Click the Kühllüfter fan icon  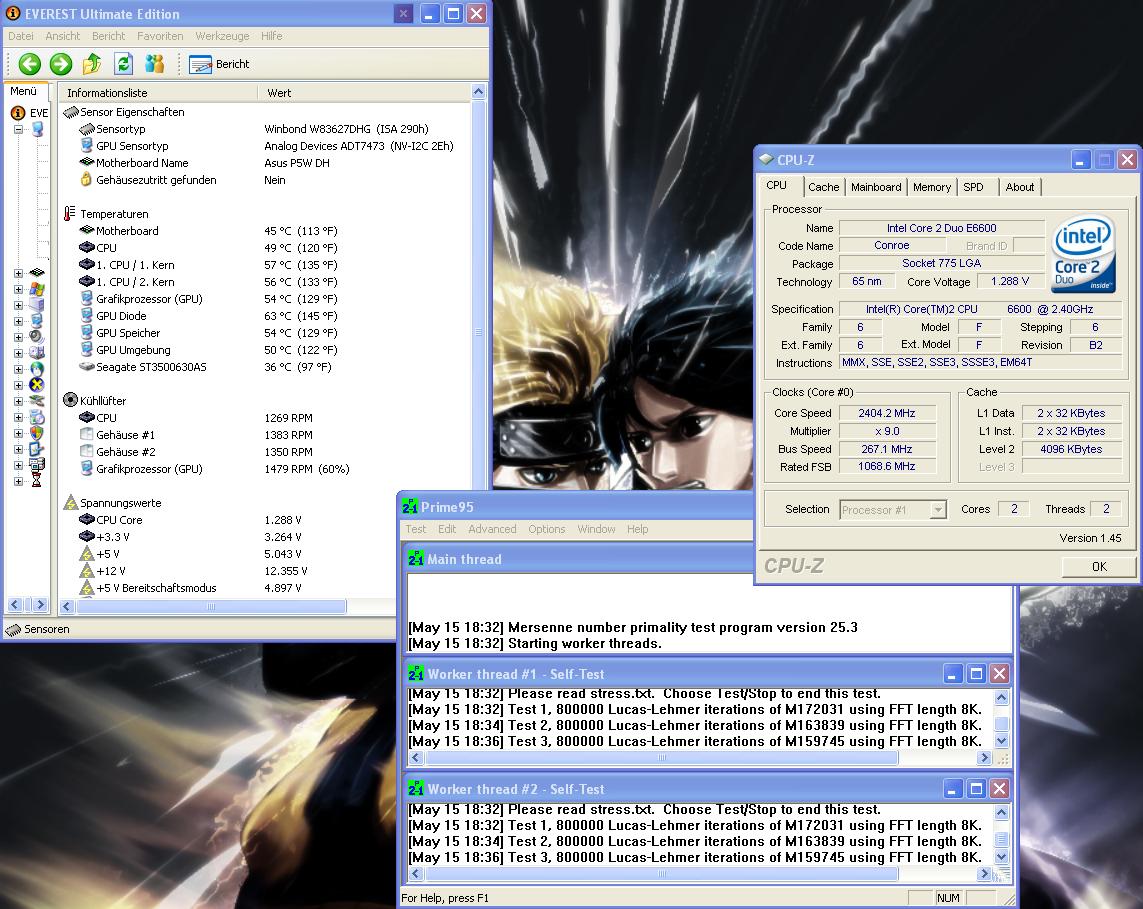(71, 400)
